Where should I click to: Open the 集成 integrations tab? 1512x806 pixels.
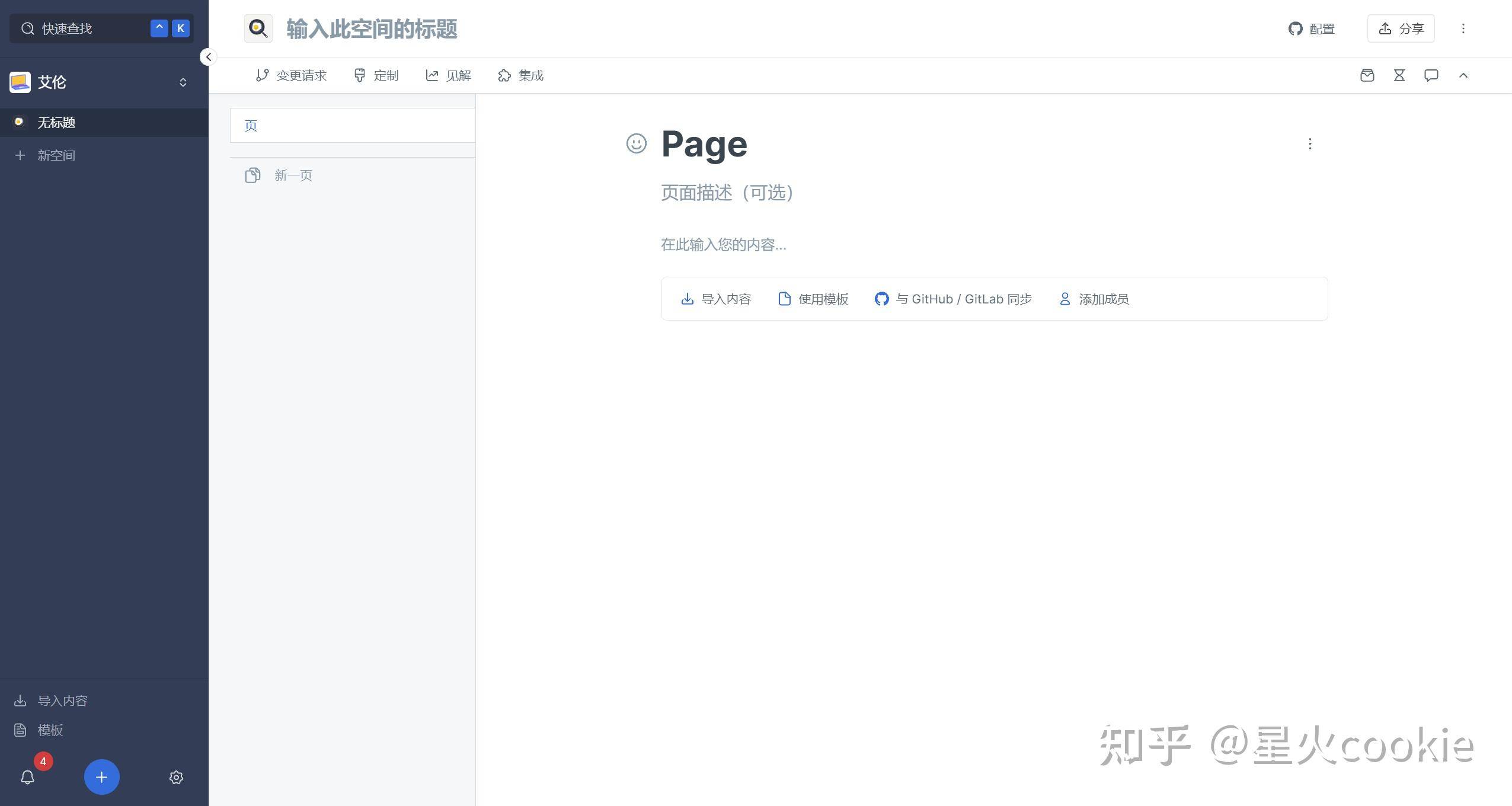[521, 75]
